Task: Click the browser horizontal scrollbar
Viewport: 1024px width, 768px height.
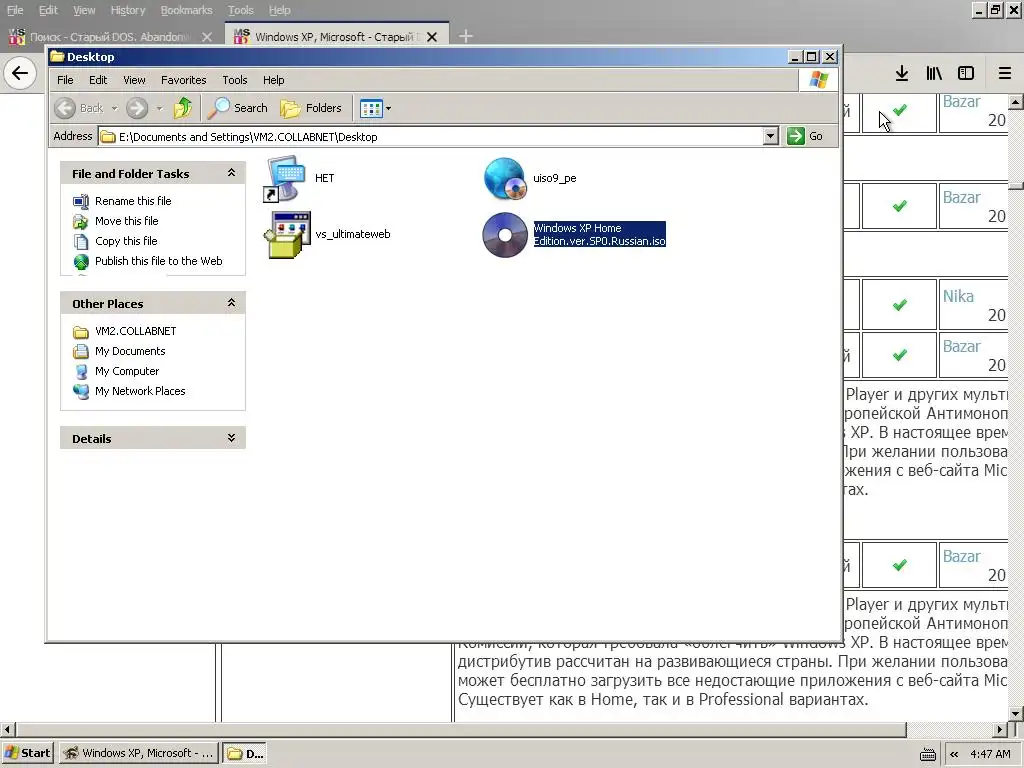Action: tap(460, 729)
